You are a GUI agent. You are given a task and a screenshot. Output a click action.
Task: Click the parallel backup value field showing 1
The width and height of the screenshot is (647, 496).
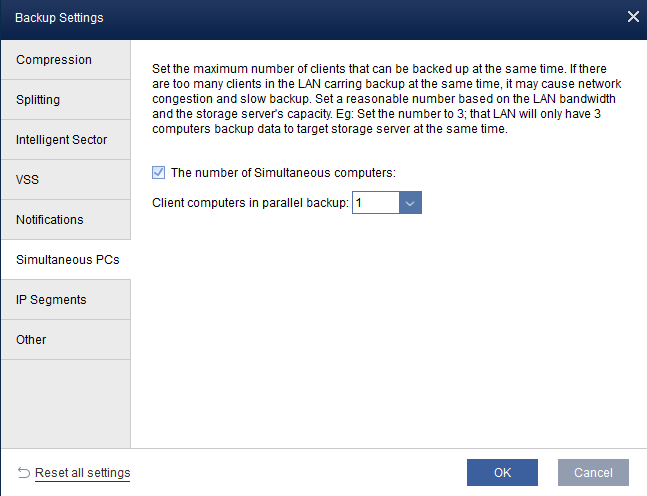375,203
